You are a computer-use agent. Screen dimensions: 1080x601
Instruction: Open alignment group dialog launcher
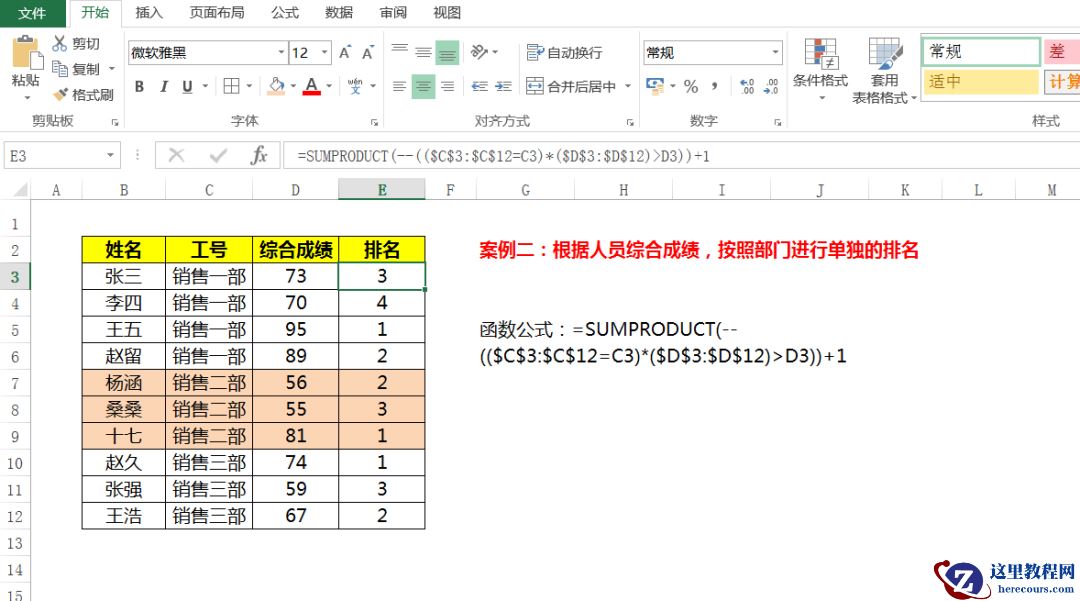click(x=630, y=123)
